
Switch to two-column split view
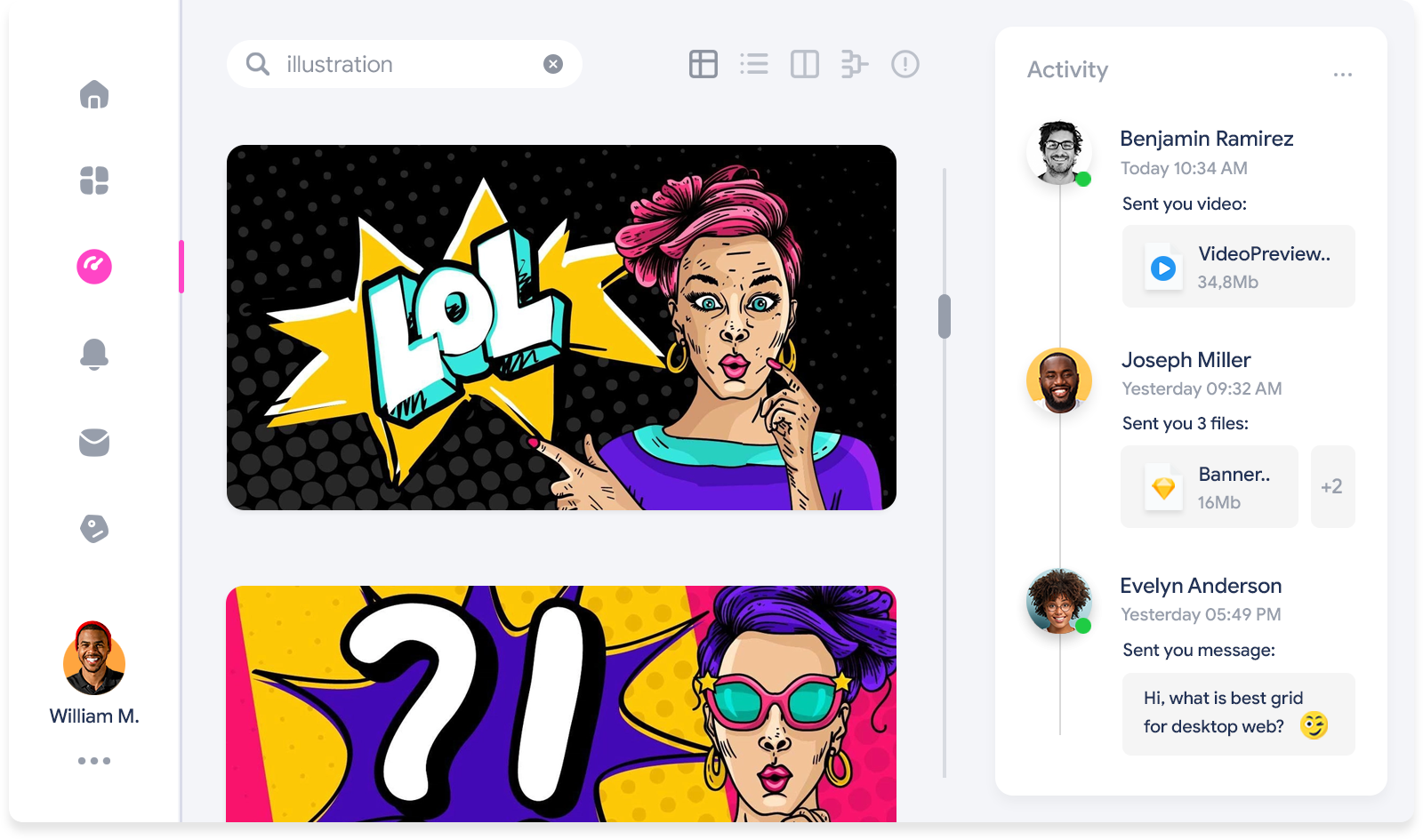[805, 64]
